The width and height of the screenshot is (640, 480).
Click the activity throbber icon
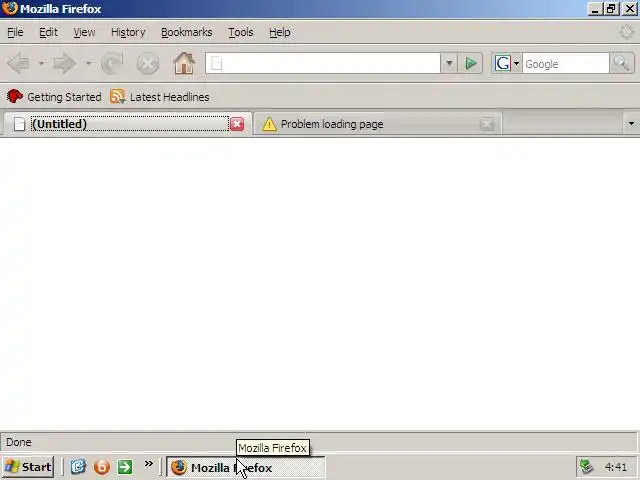pyautogui.click(x=626, y=32)
